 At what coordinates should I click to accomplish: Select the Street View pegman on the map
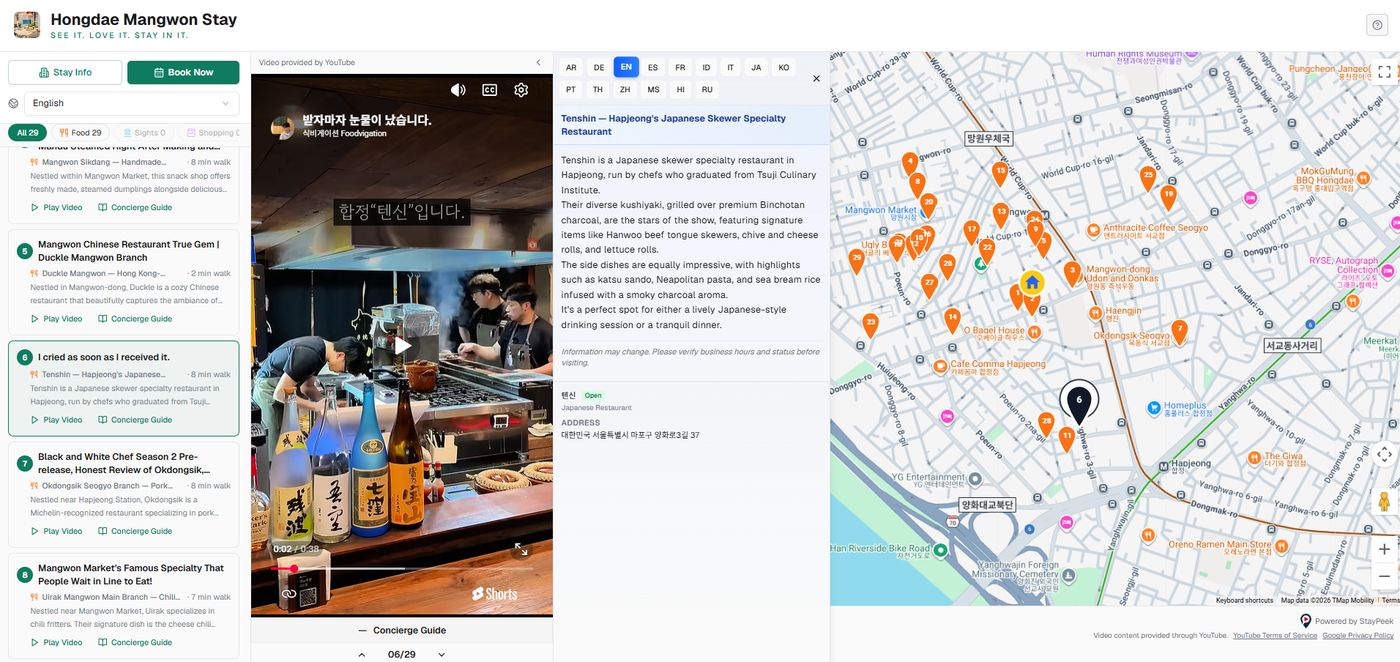[1384, 501]
